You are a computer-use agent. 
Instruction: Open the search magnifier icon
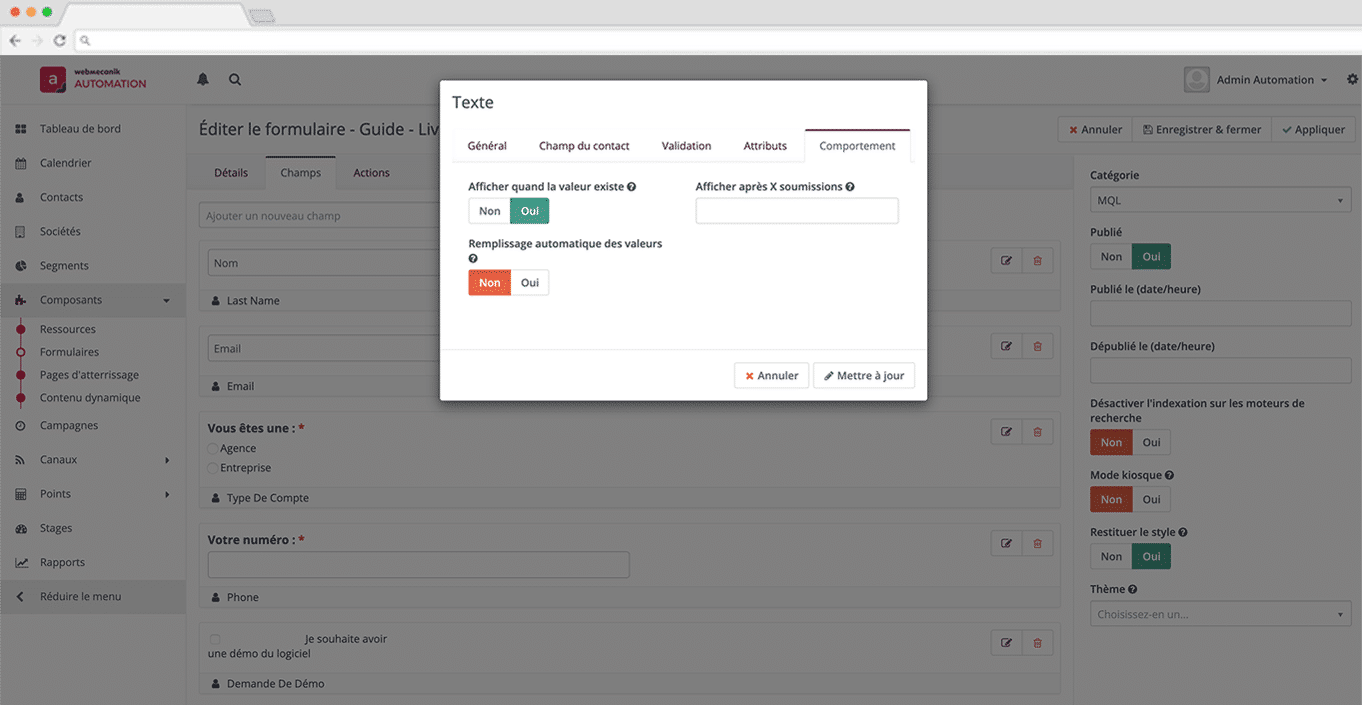click(235, 80)
